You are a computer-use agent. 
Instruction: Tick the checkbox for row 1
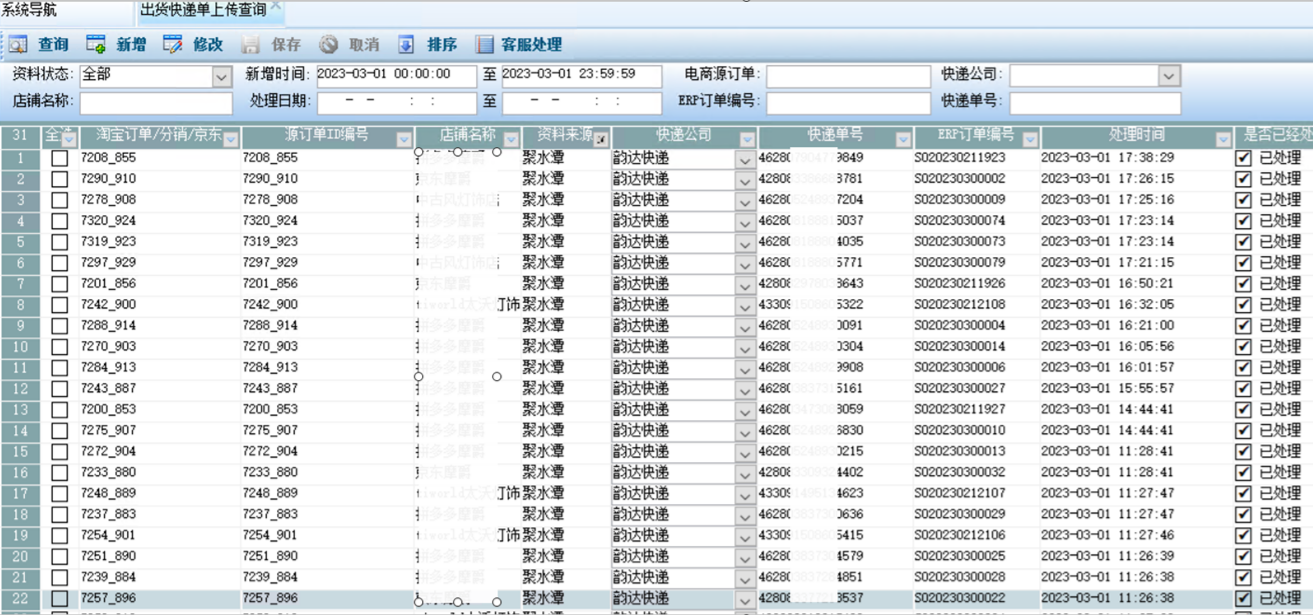pos(60,158)
